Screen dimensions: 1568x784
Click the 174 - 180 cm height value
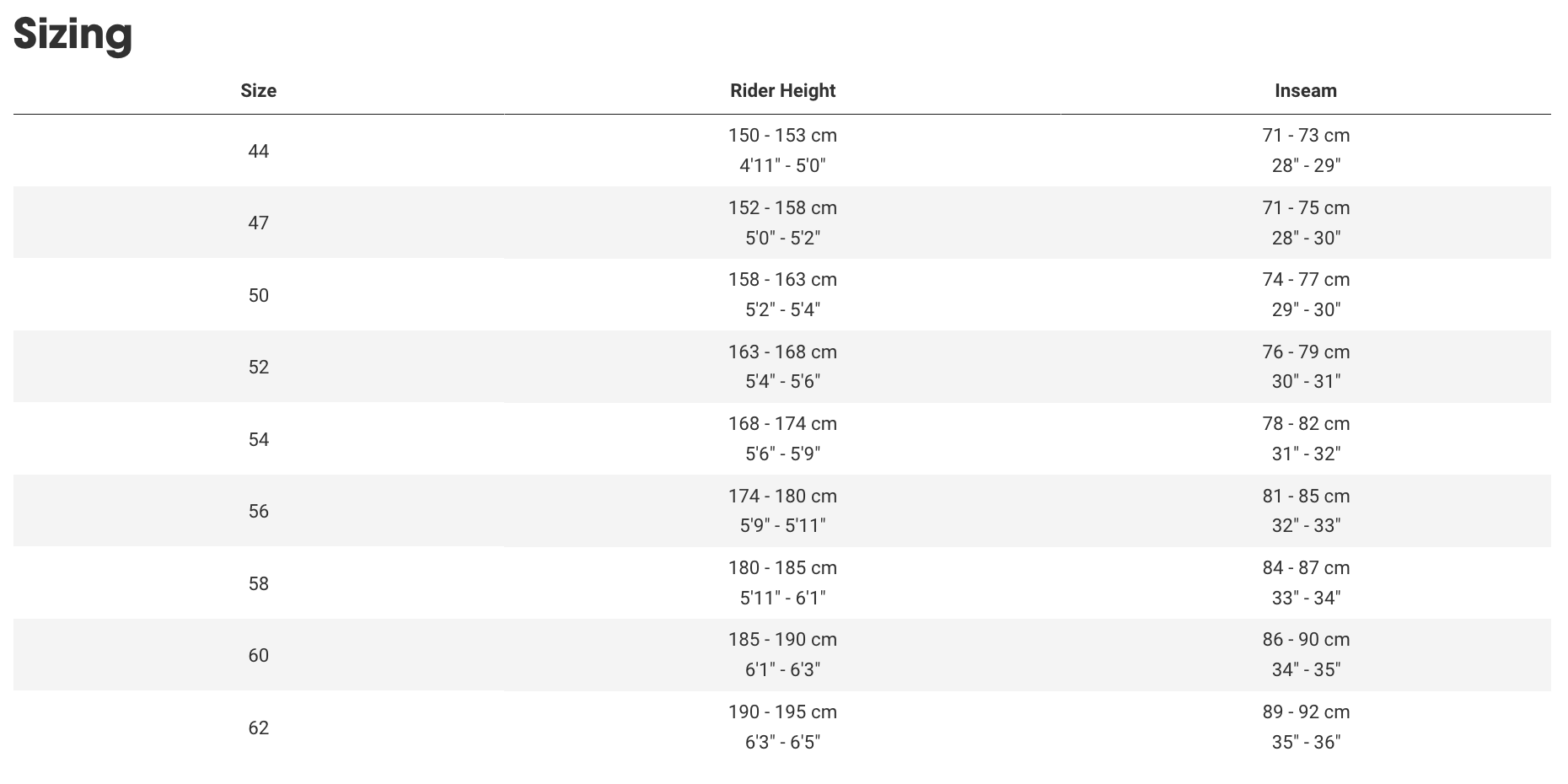[782, 496]
